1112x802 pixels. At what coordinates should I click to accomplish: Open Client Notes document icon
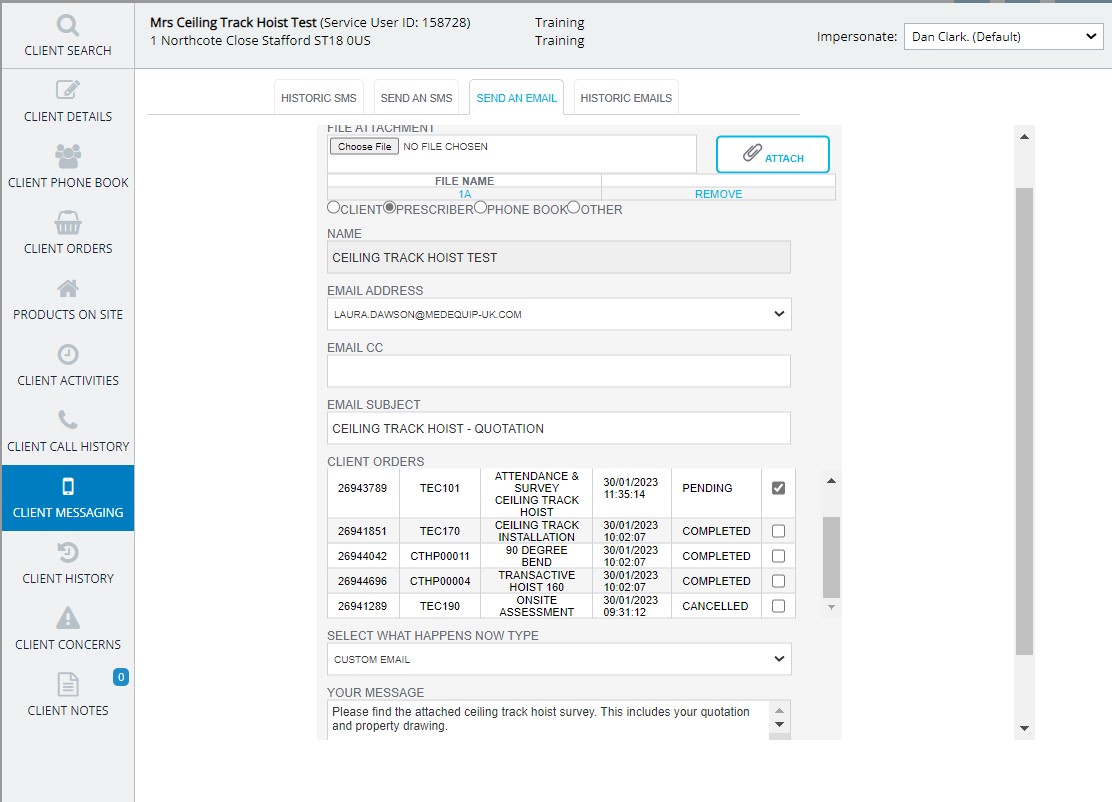click(x=68, y=684)
